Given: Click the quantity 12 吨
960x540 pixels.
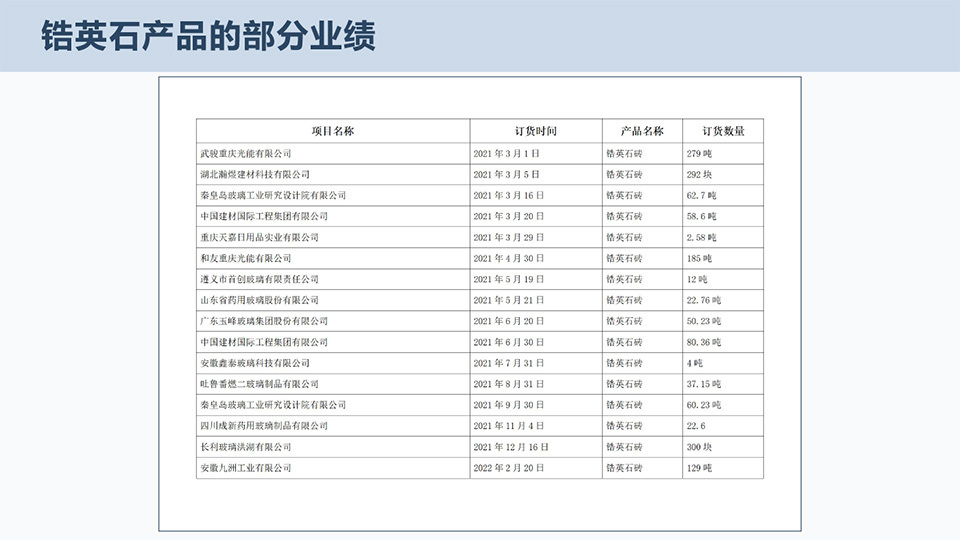Looking at the screenshot, I should pyautogui.click(x=697, y=279).
